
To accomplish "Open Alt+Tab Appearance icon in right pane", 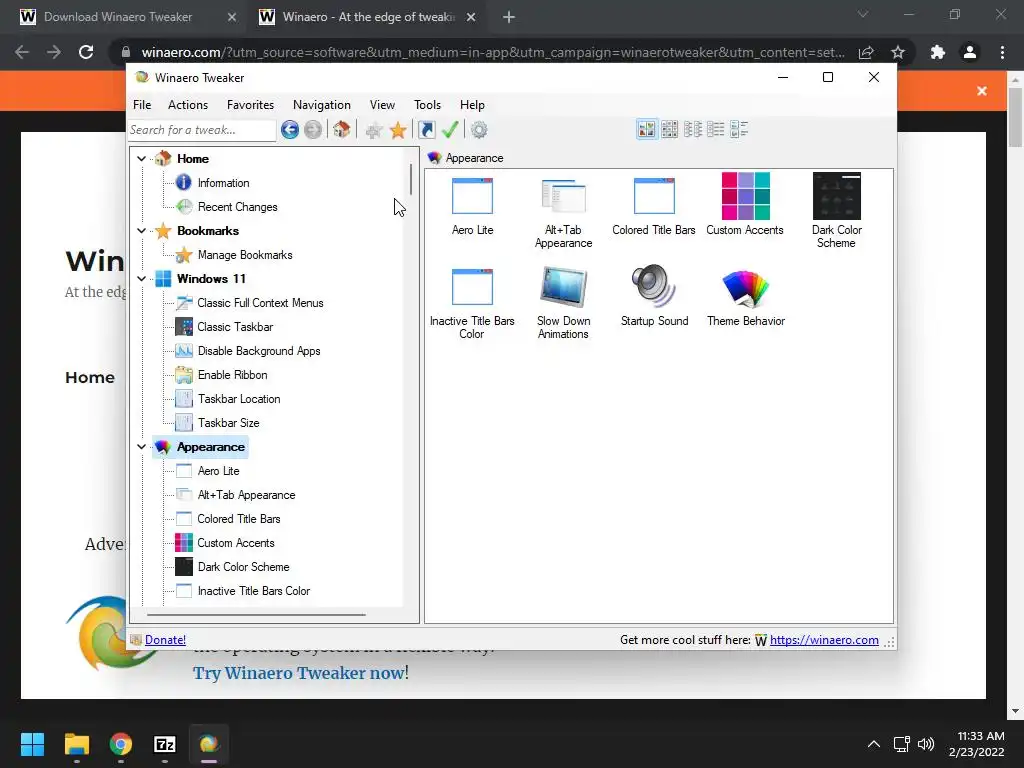I will [563, 196].
